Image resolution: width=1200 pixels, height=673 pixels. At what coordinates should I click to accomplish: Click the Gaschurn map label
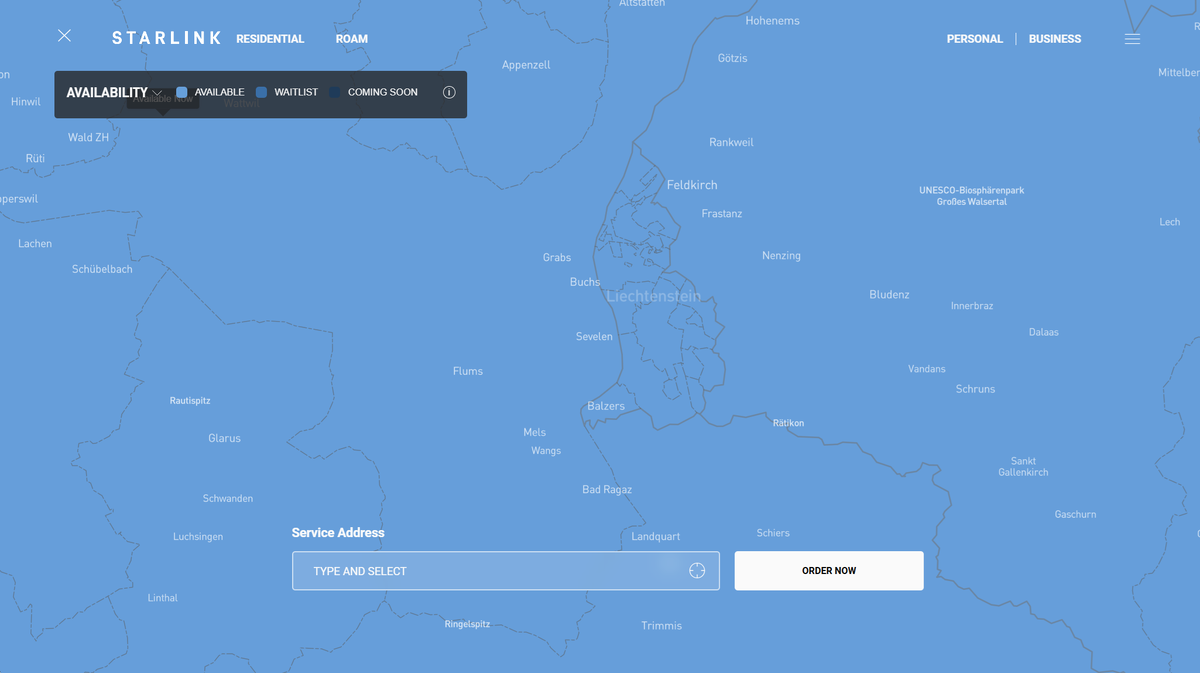click(1075, 514)
